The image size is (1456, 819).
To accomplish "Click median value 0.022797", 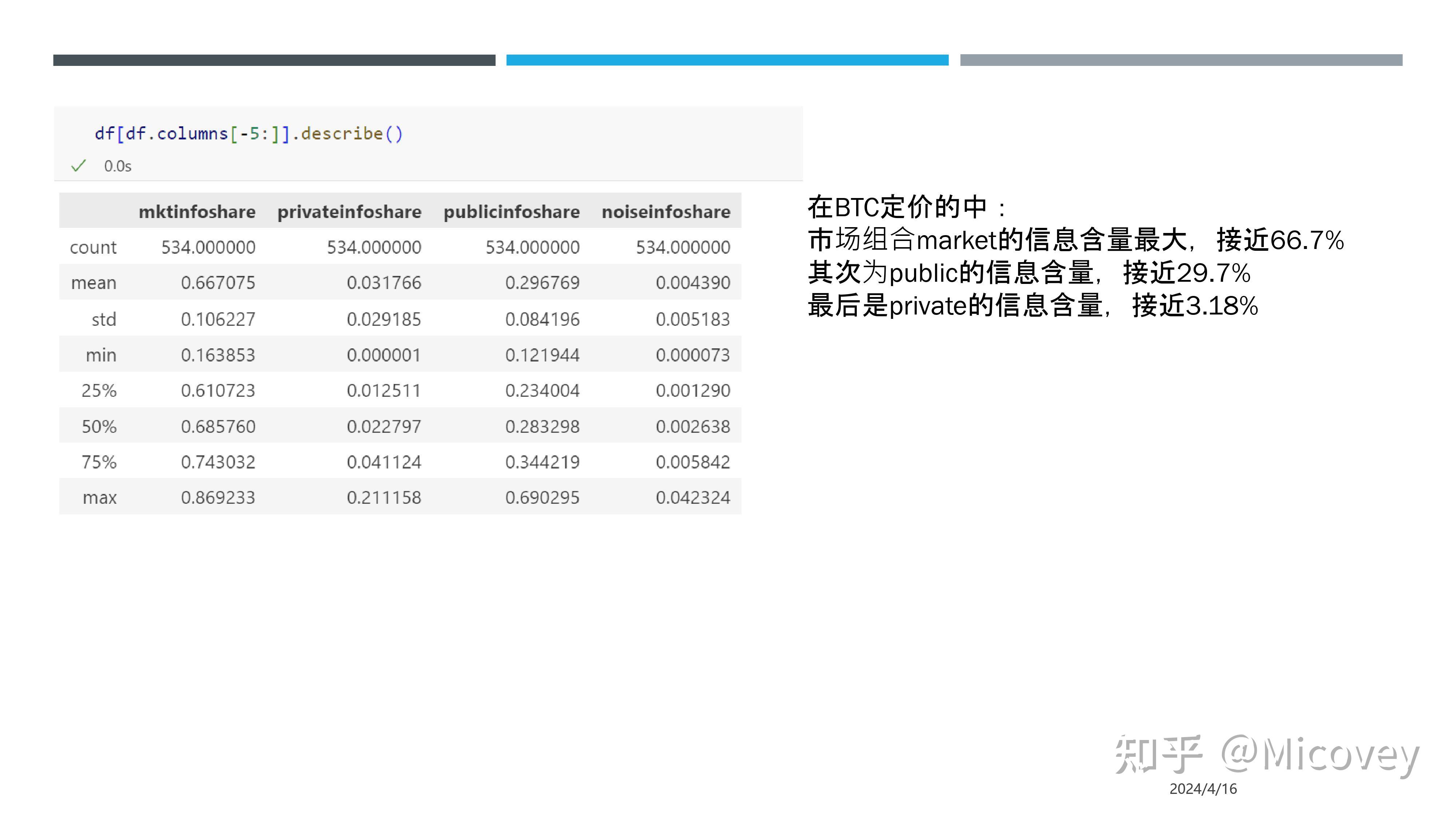I will click(x=384, y=427).
